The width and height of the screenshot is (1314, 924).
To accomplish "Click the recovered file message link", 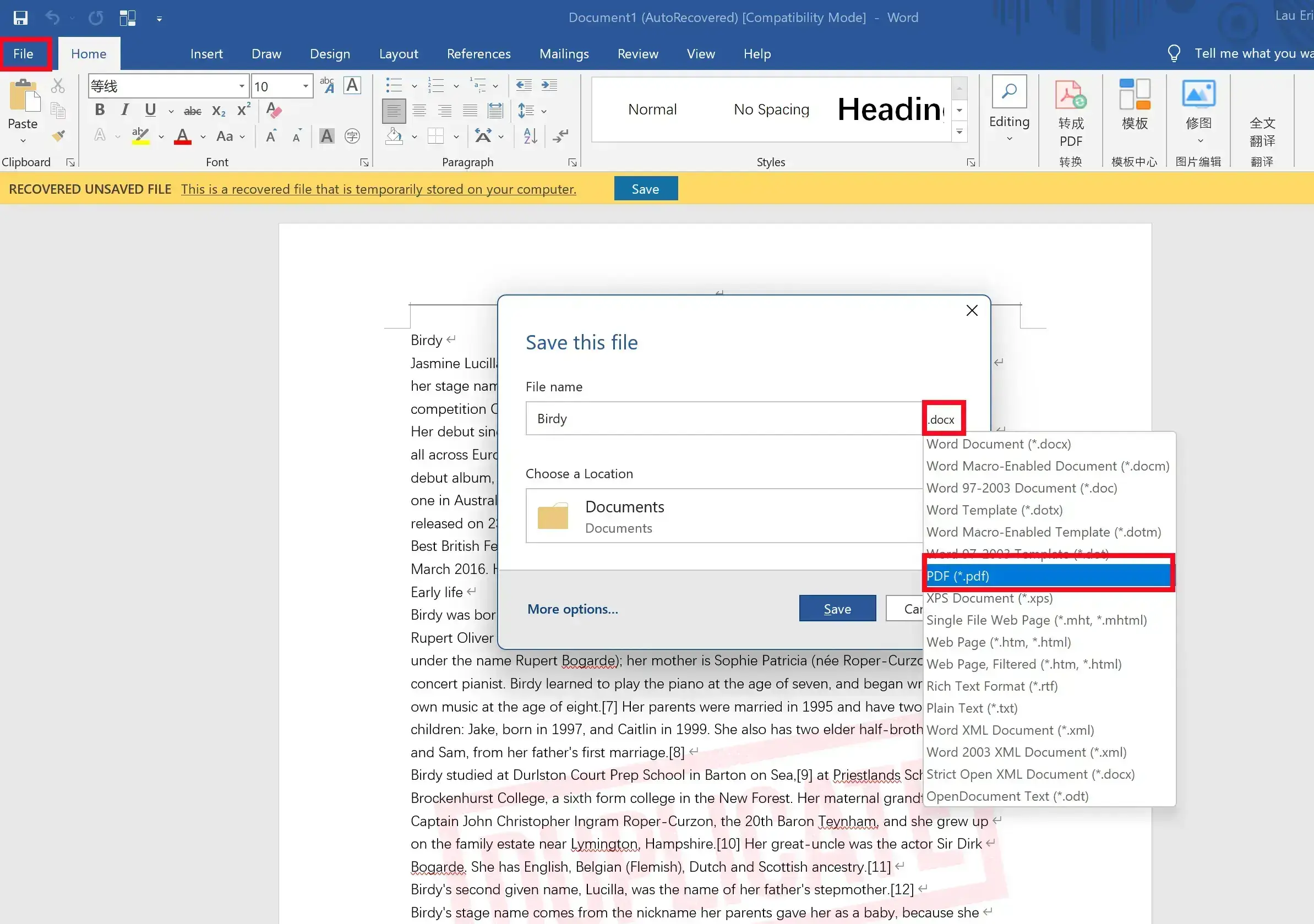I will coord(378,189).
